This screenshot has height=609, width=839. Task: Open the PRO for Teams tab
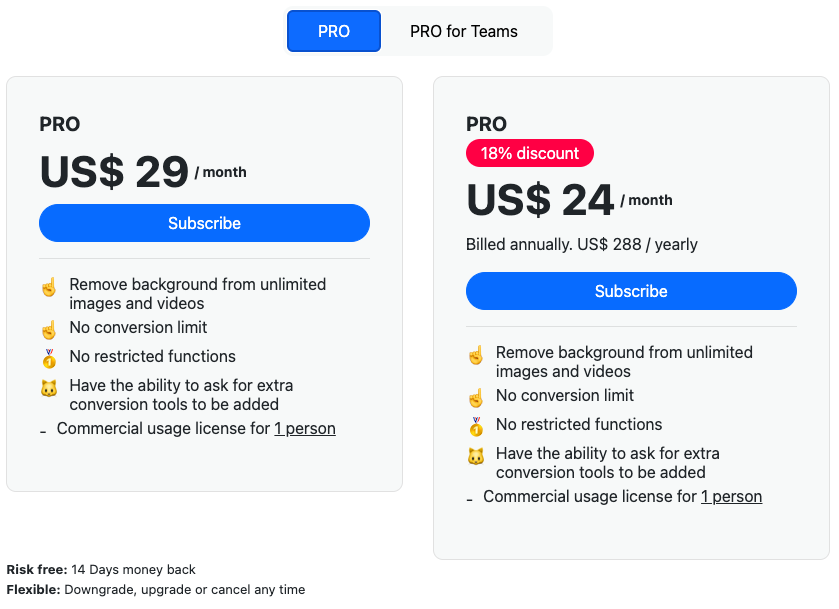[x=463, y=31]
